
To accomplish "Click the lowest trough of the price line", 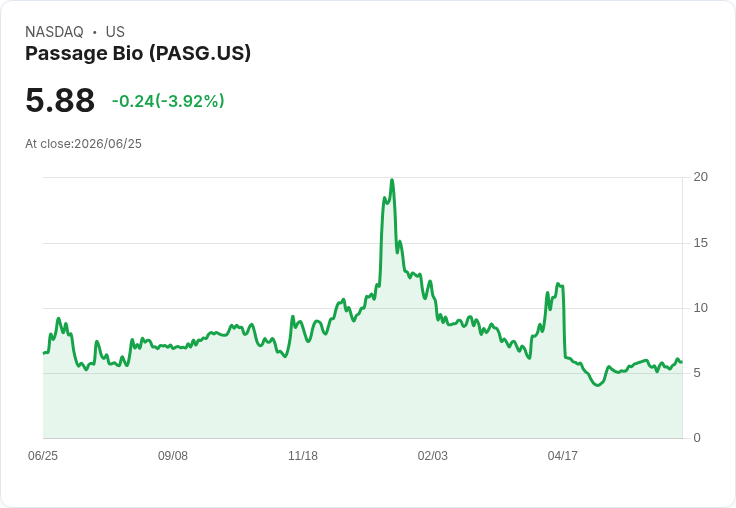I will point(597,385).
